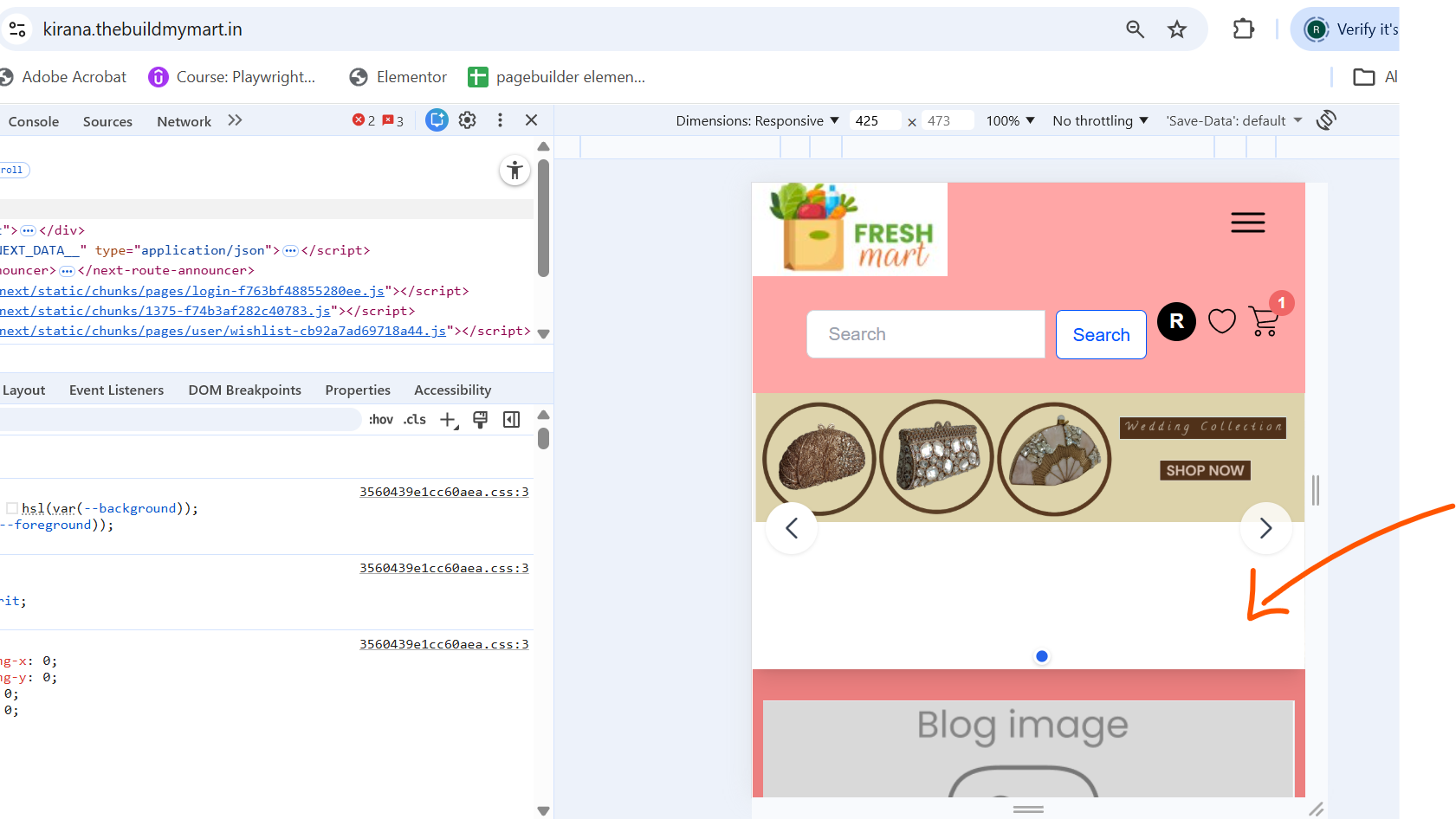This screenshot has width=1456, height=819.
Task: Click the Verify it's profile button
Action: tap(1345, 29)
